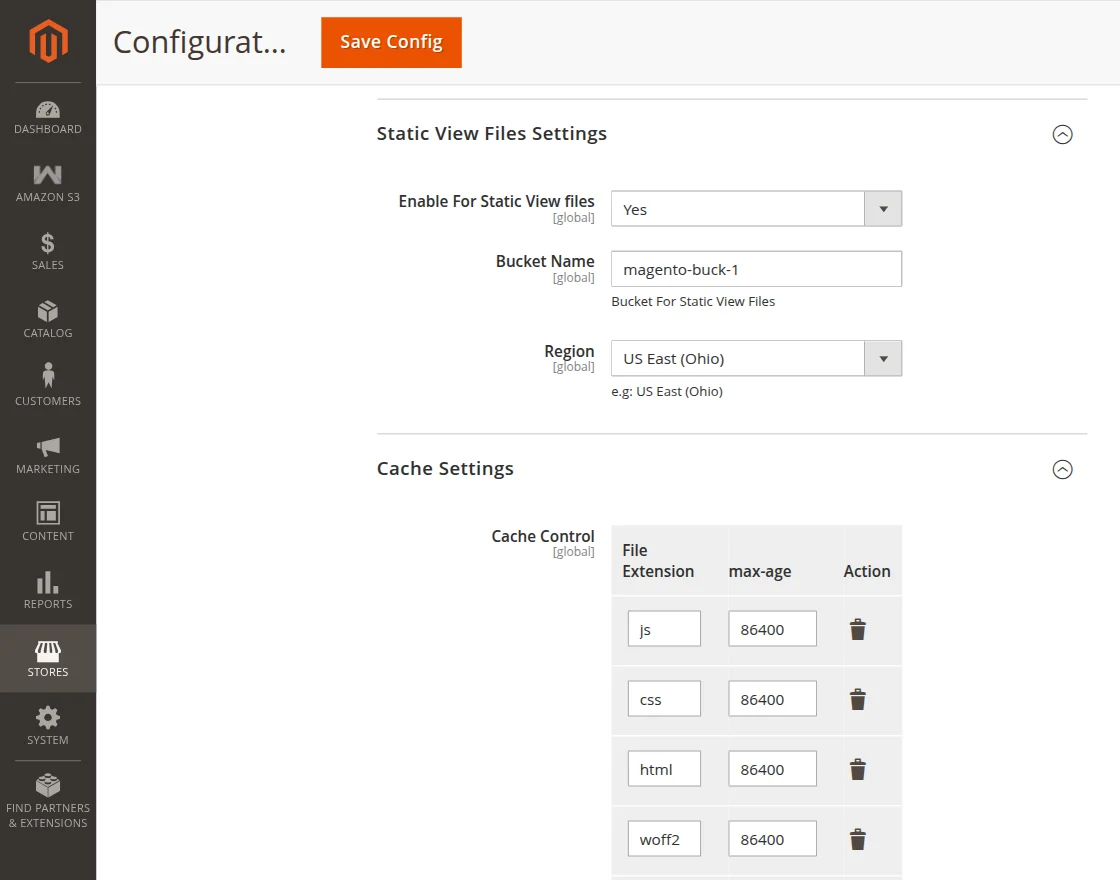Open the Region dropdown
Screen dimensions: 1120x880
(x=756, y=358)
